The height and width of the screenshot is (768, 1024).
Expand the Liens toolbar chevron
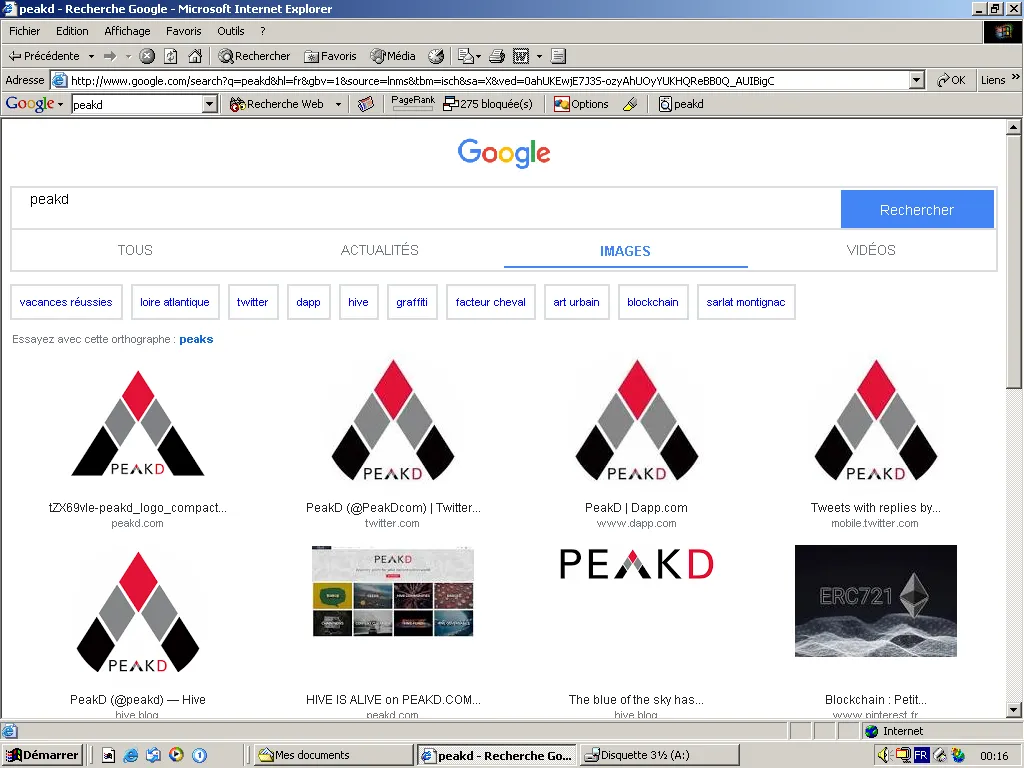point(1016,77)
